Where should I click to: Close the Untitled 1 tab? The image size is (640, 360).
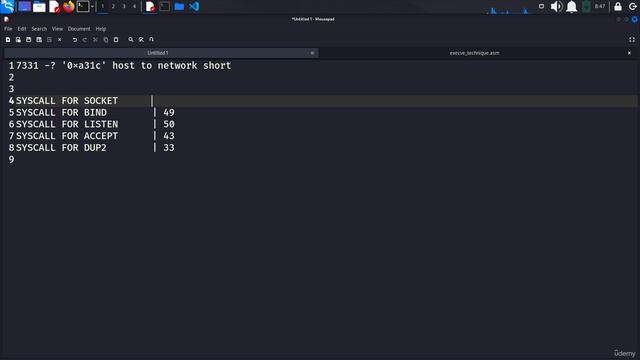[x=312, y=53]
